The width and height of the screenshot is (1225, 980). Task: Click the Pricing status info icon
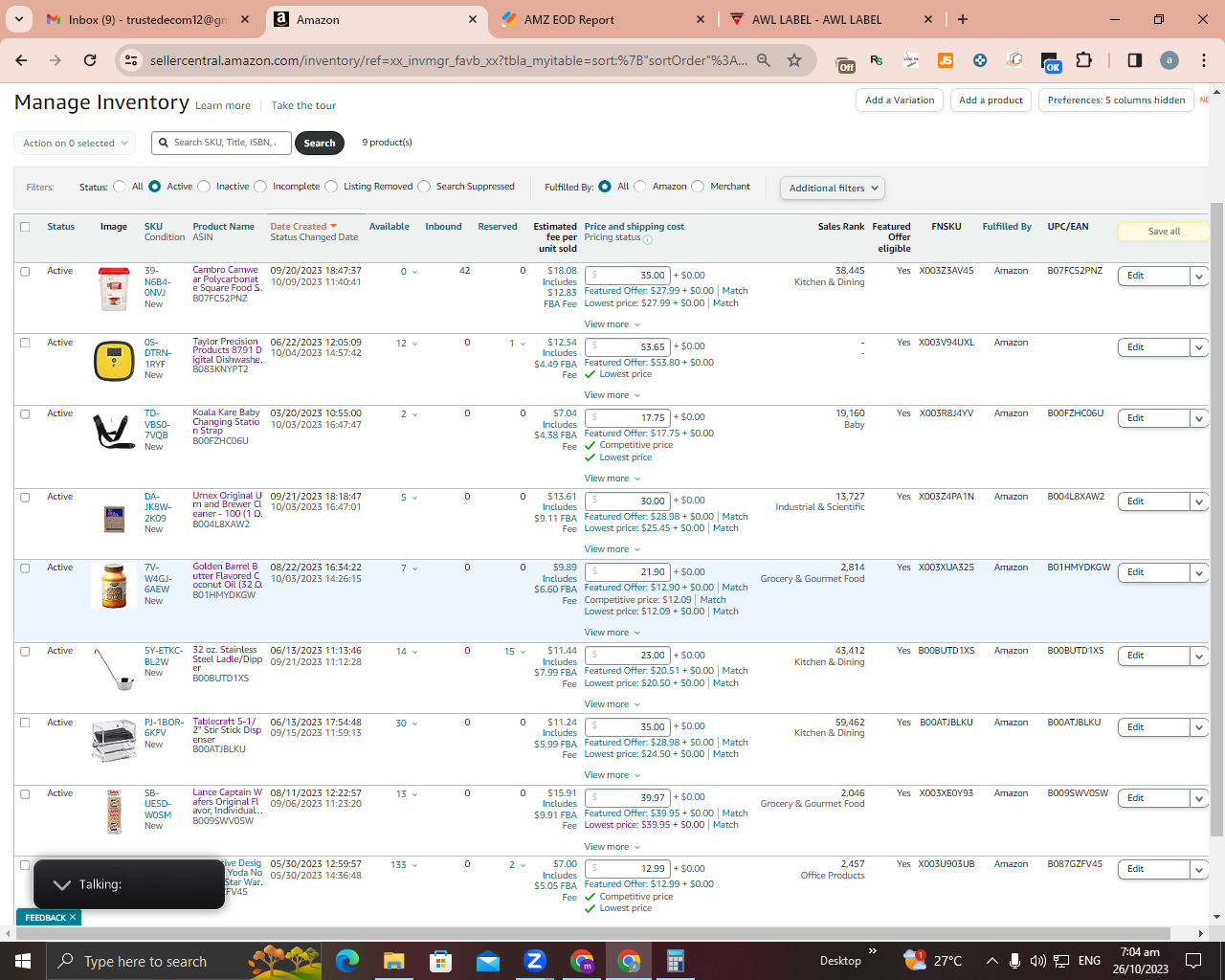(648, 239)
